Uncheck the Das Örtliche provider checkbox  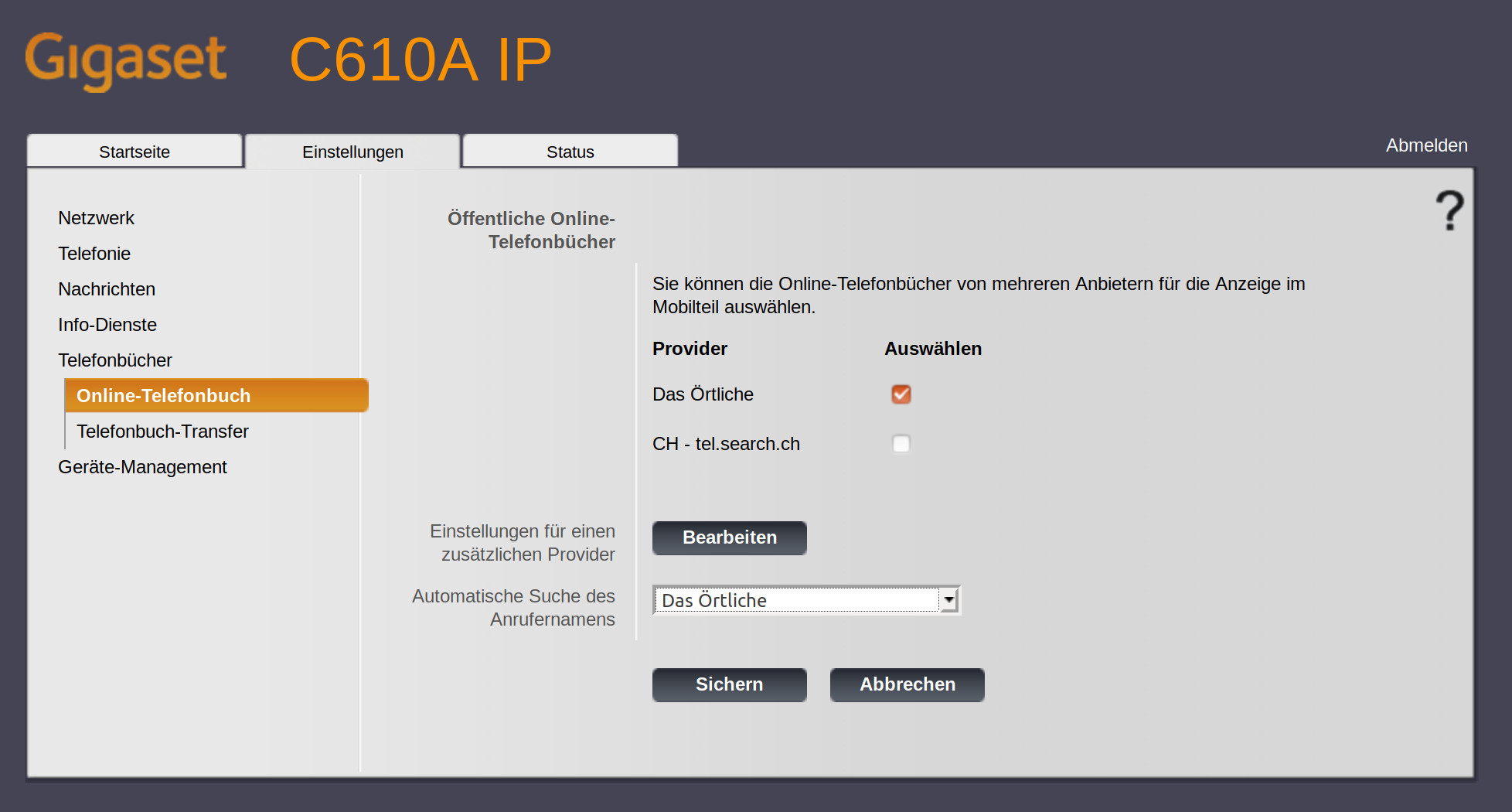901,394
